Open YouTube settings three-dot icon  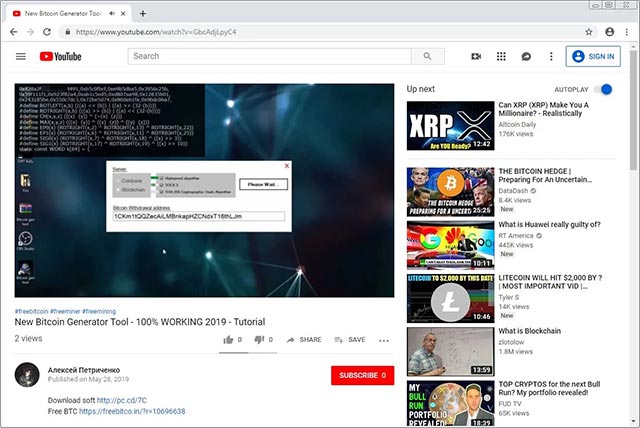click(x=551, y=56)
